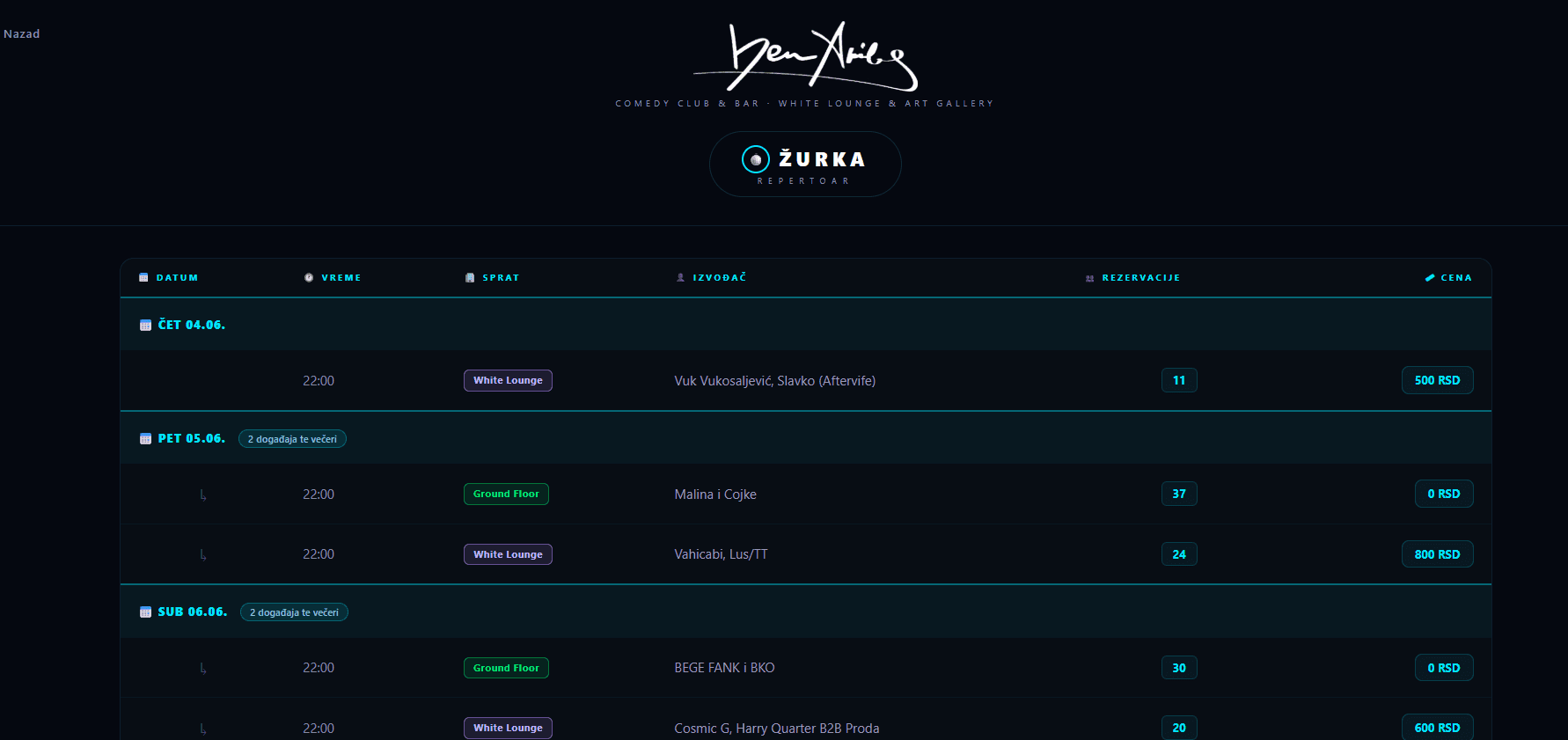
Task: Click Ground Floor tag for BEGE FANK i BKO
Action: coord(506,668)
